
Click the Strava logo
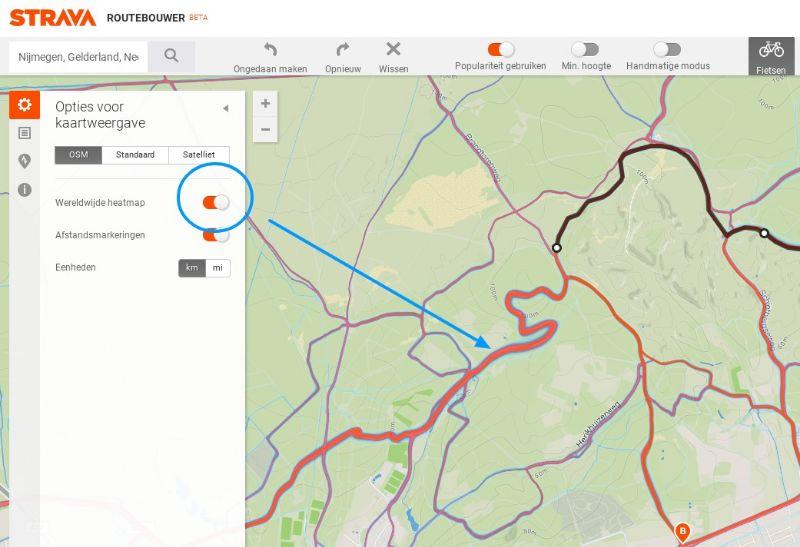52,17
